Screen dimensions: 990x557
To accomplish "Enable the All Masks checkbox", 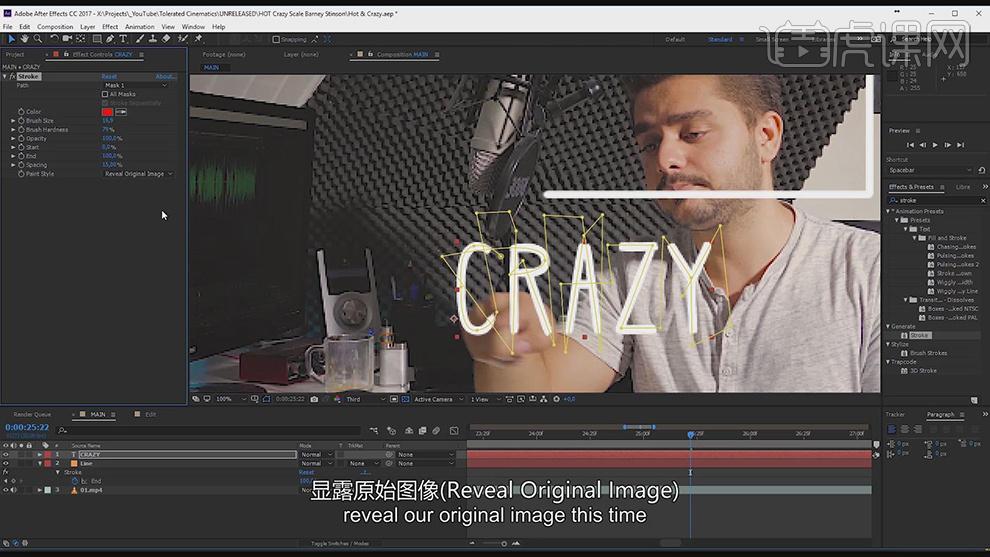I will tap(105, 94).
